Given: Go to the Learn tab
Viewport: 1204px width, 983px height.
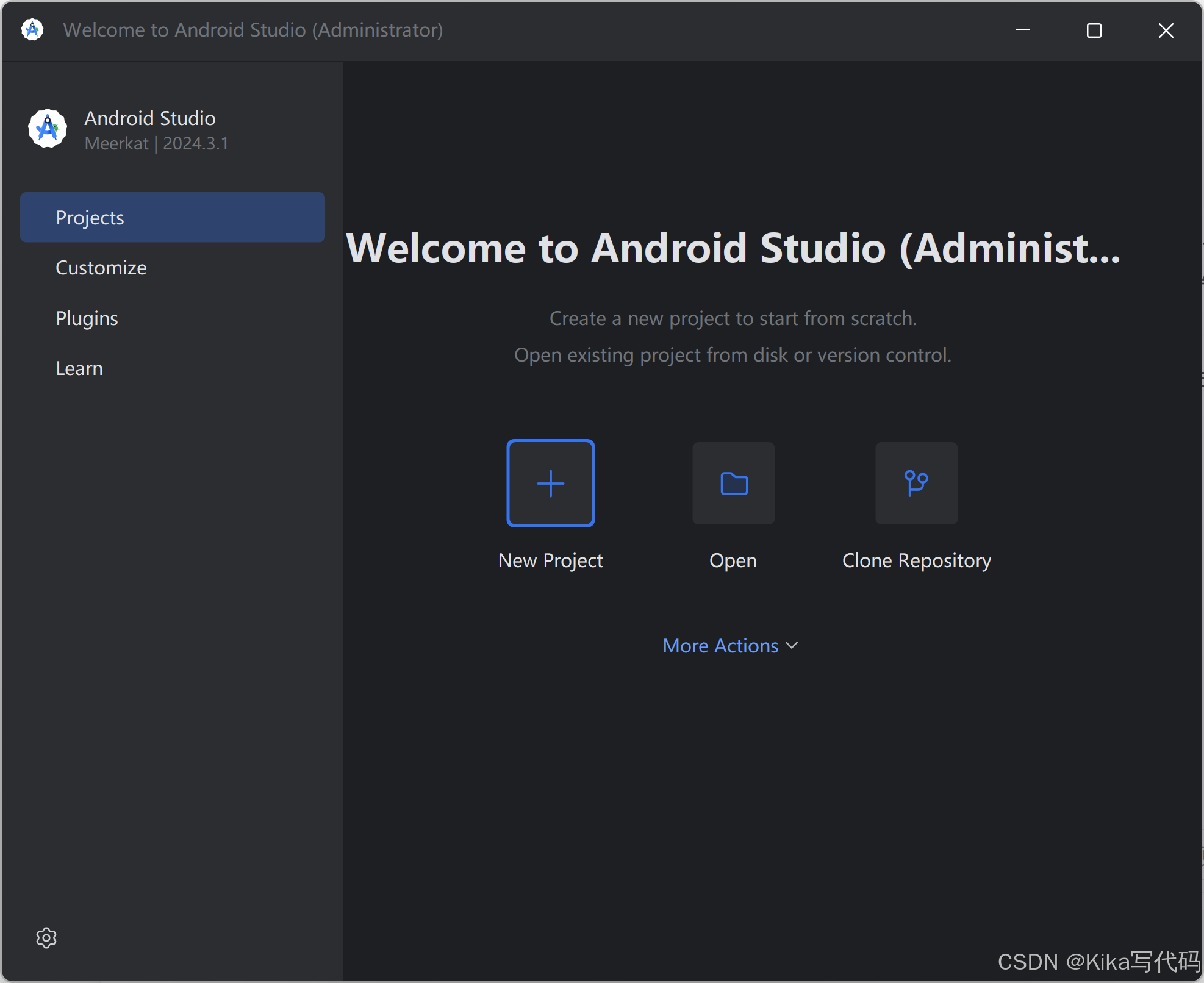Looking at the screenshot, I should point(173,368).
